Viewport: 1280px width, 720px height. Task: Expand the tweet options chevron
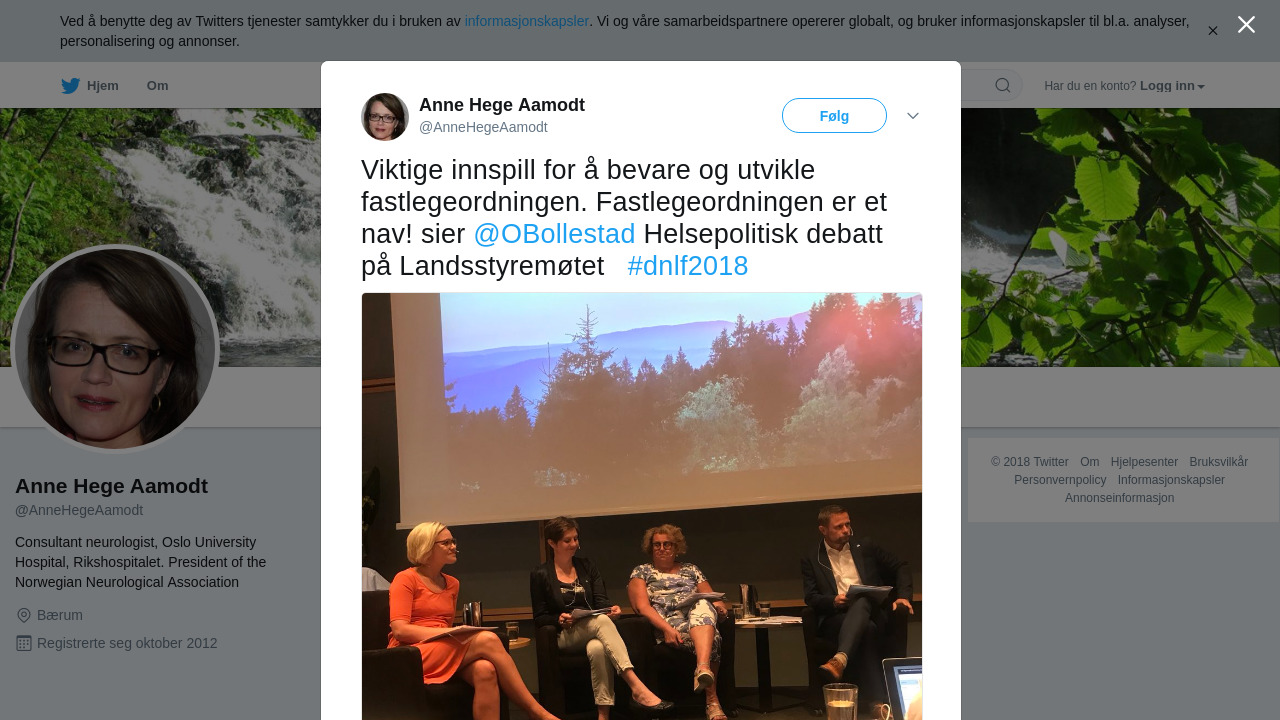(913, 116)
